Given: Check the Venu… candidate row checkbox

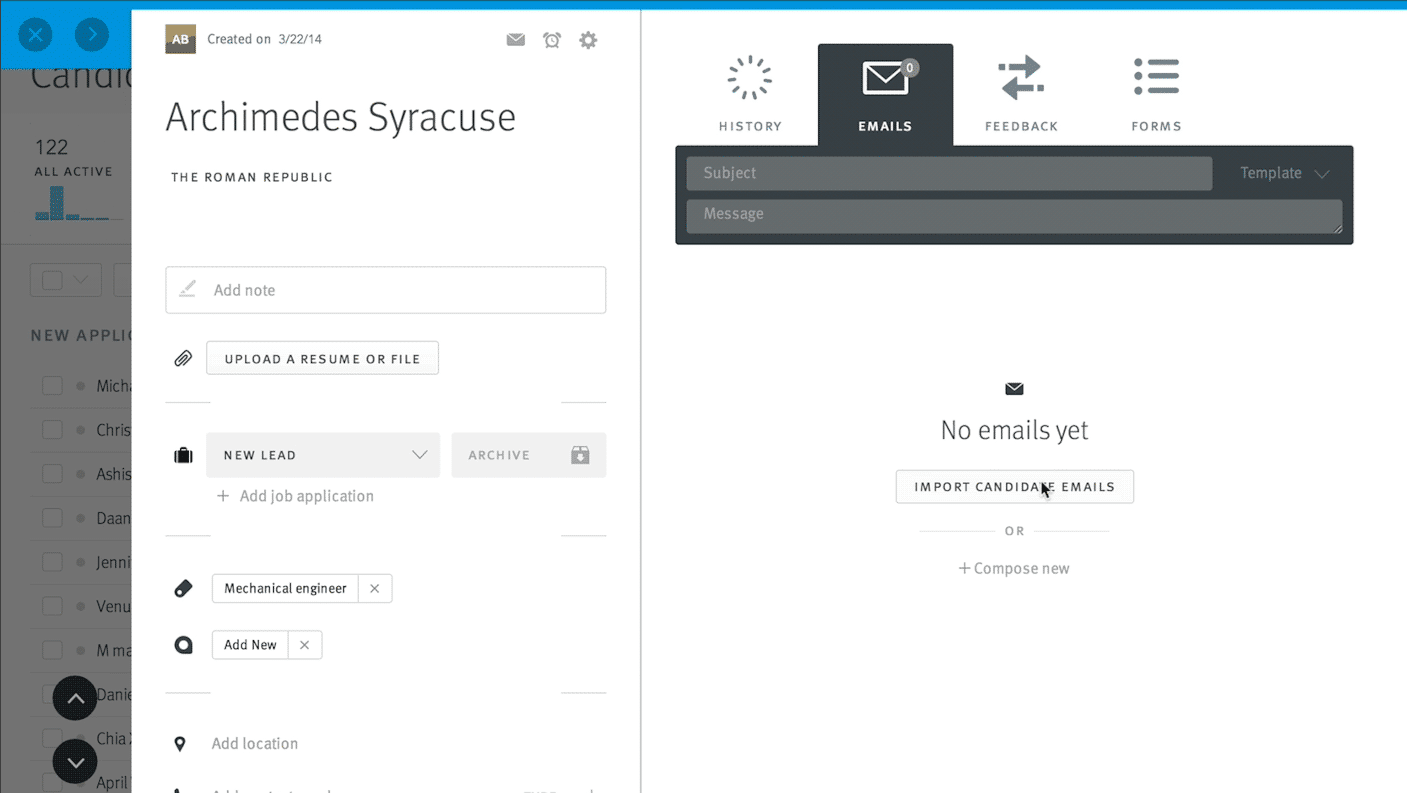Looking at the screenshot, I should point(52,606).
